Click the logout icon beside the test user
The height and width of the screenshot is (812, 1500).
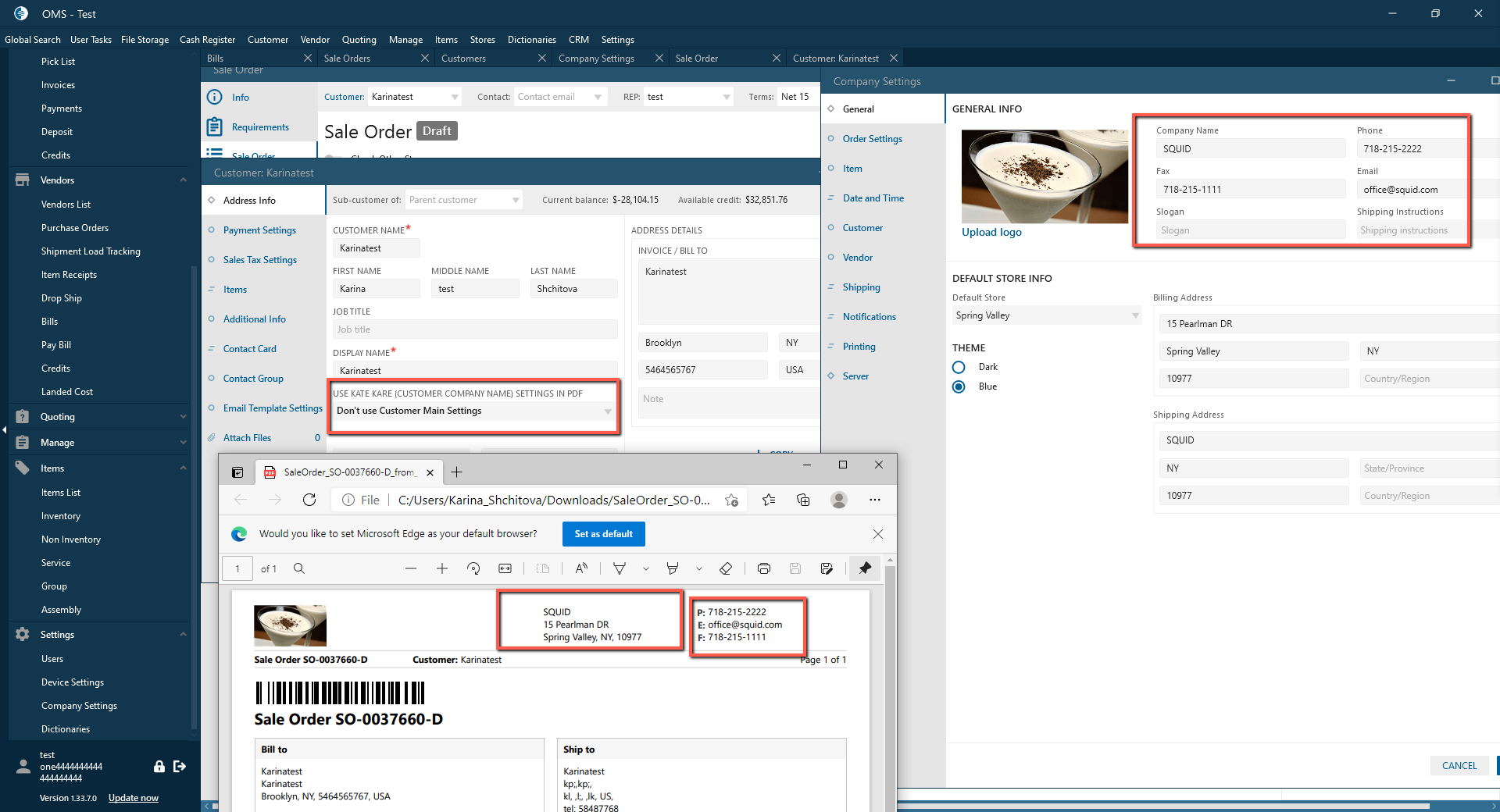coord(180,767)
